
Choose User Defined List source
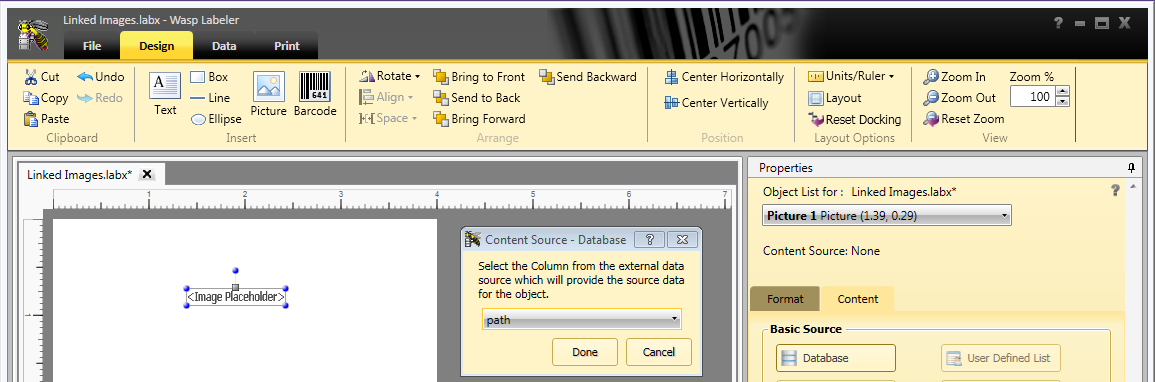coord(1000,358)
